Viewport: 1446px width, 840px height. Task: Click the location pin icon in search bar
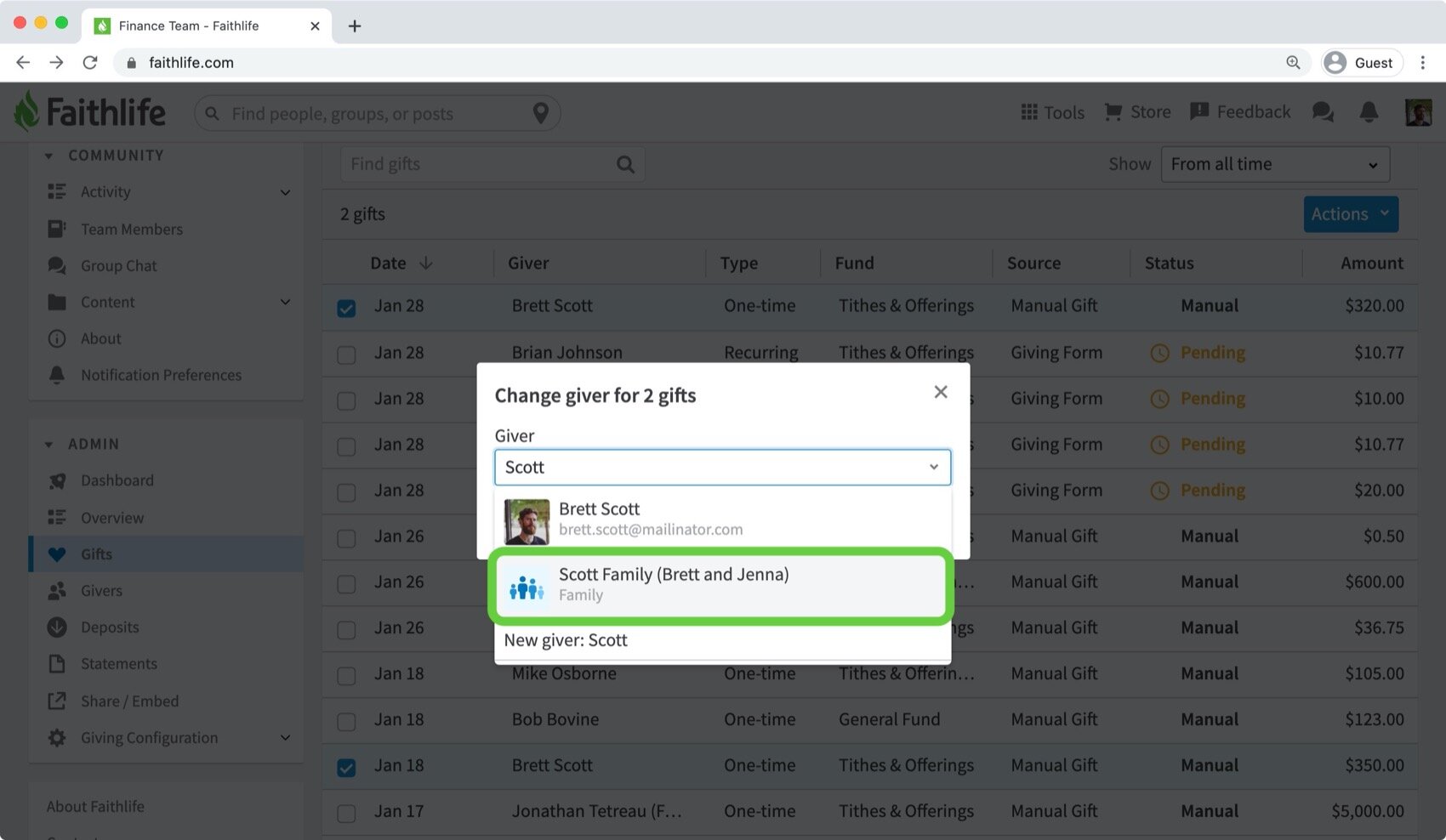tap(540, 113)
